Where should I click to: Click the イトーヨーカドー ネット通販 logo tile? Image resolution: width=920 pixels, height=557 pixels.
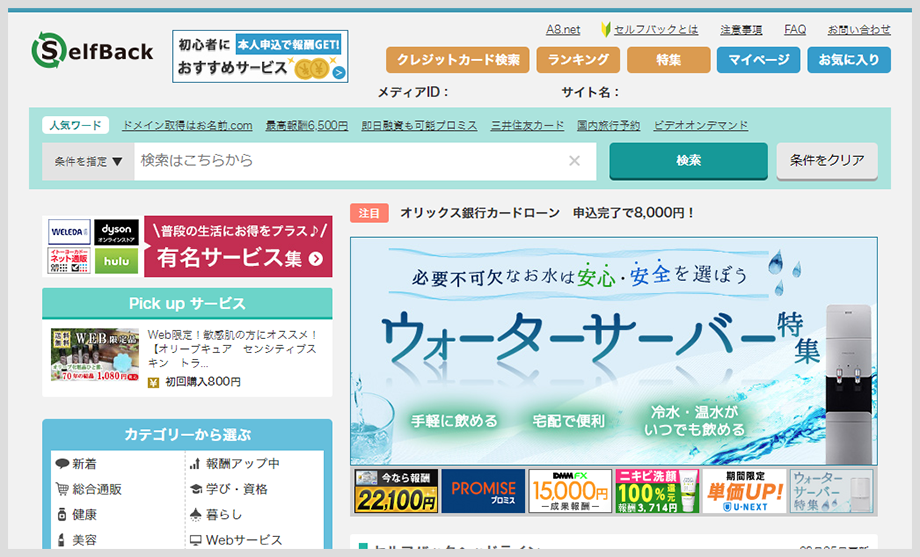click(x=69, y=261)
